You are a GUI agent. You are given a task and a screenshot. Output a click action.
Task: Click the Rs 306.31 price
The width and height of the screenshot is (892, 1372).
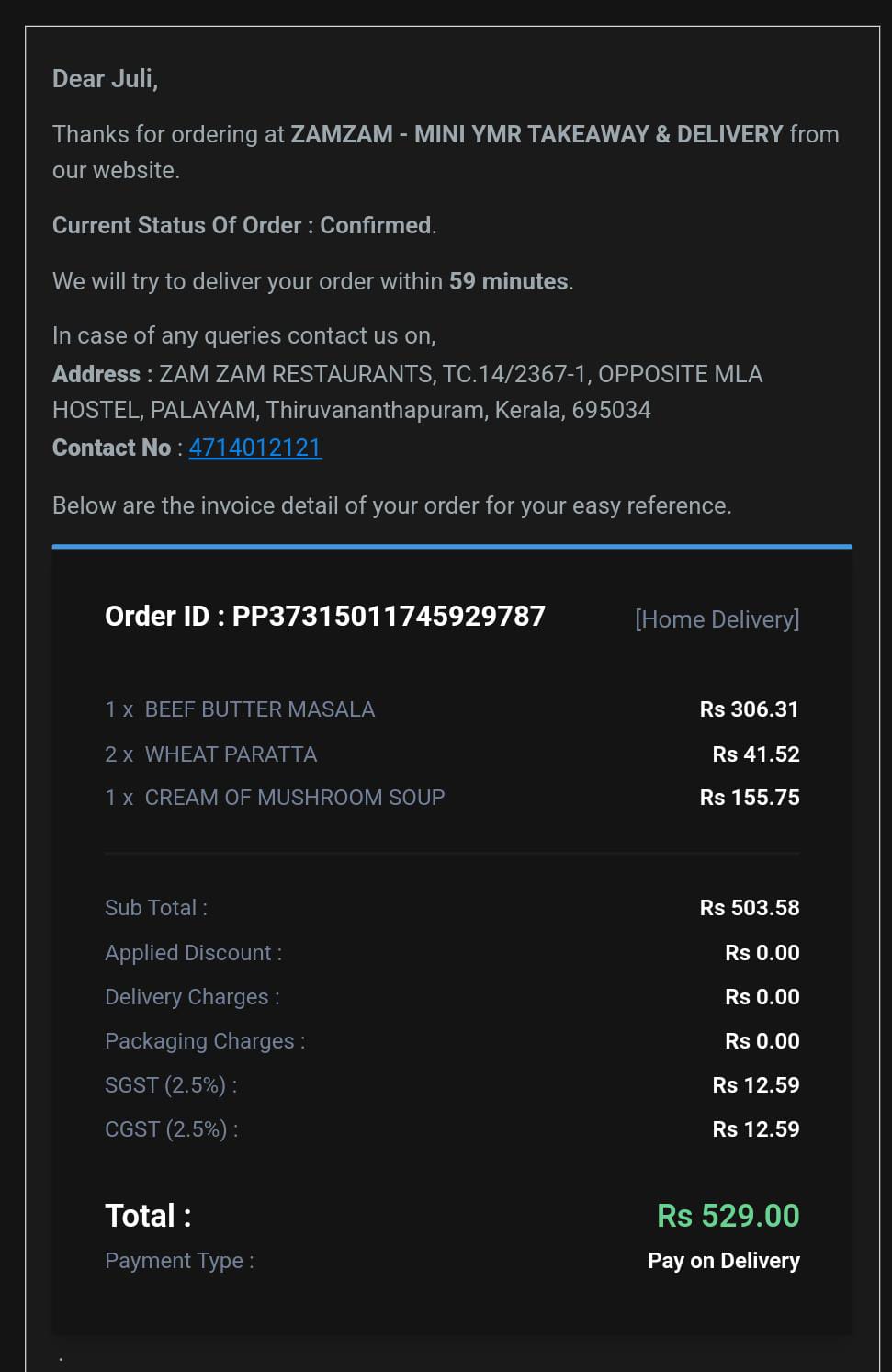[x=750, y=709]
